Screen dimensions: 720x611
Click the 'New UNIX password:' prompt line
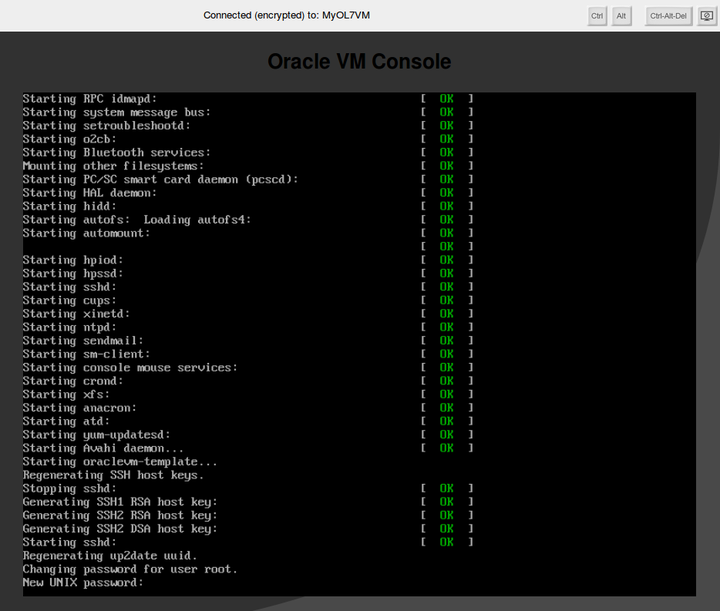pos(83,583)
